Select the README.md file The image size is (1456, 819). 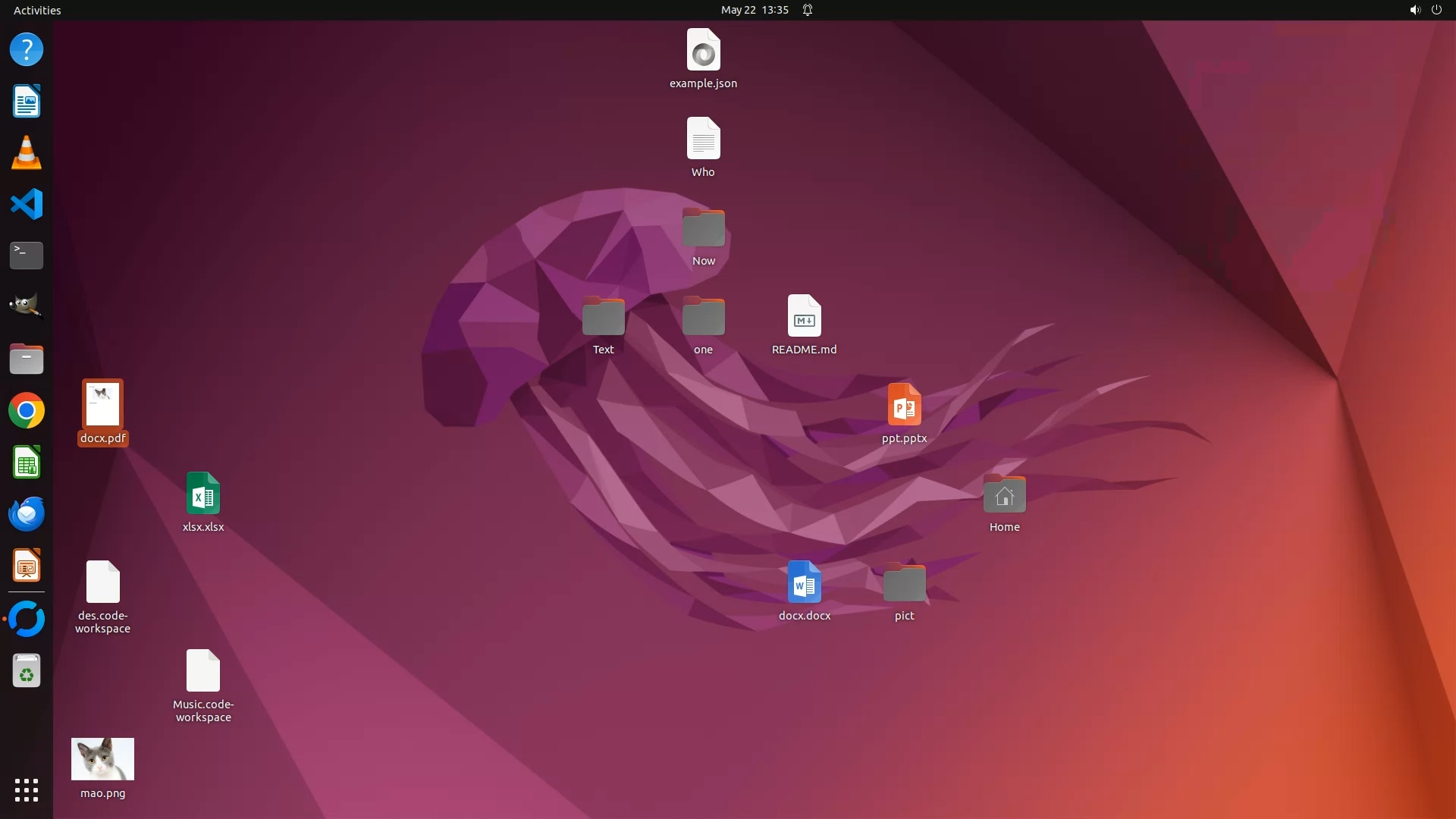tap(804, 316)
